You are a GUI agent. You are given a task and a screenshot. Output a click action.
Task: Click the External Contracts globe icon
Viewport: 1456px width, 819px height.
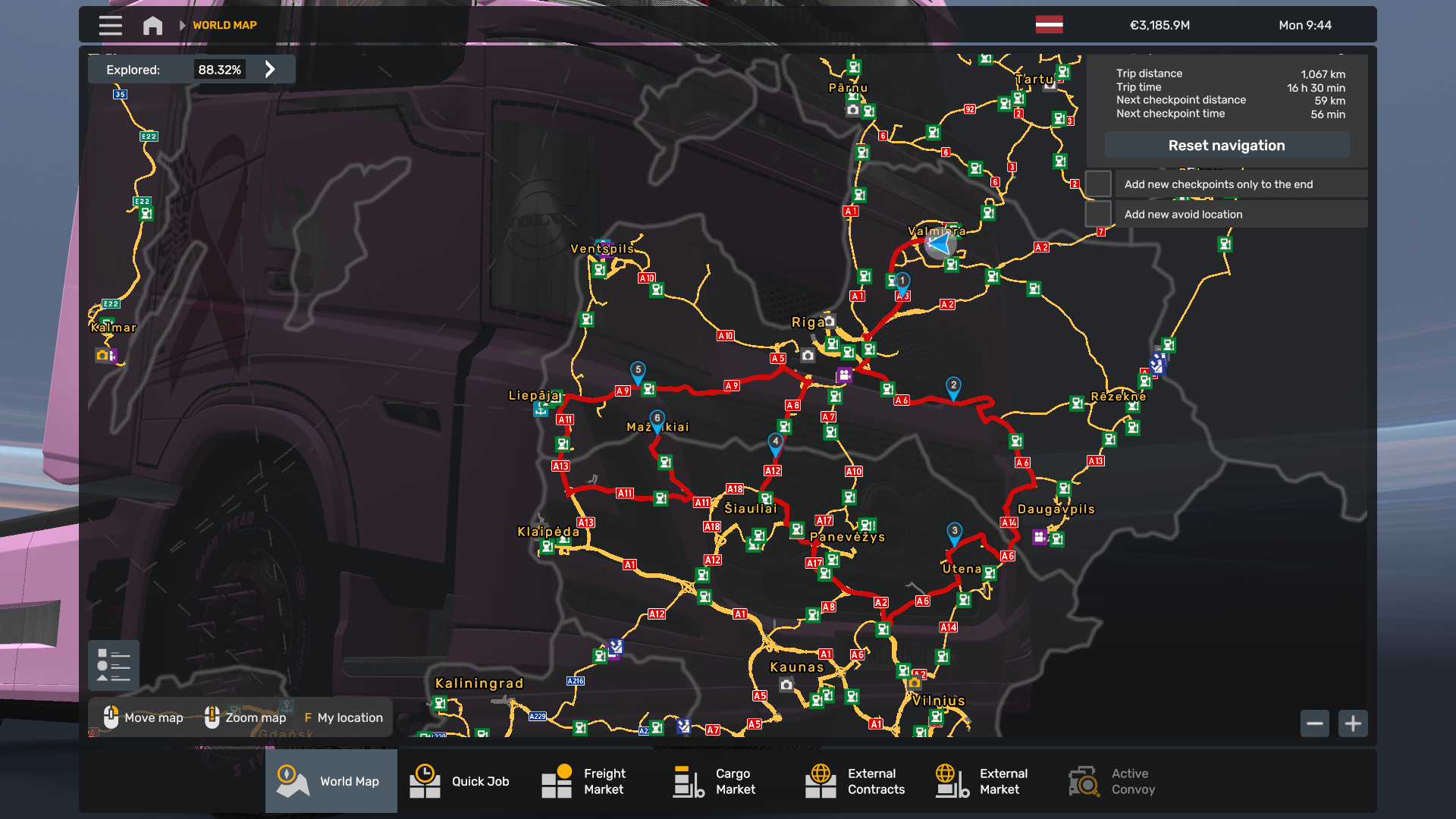click(x=820, y=781)
